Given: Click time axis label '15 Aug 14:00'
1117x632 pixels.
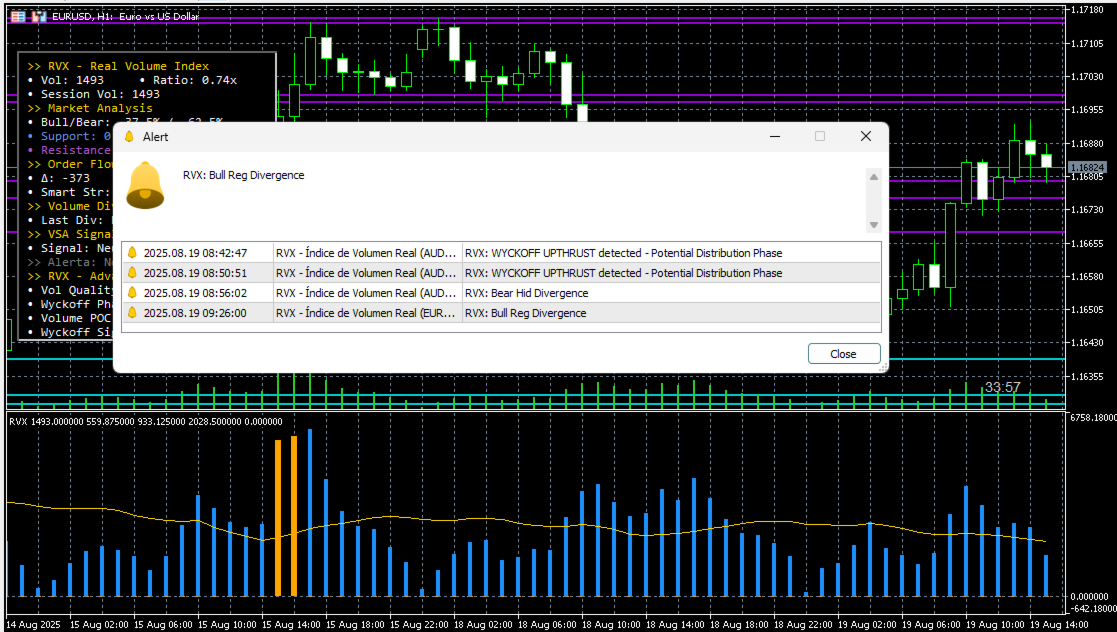Looking at the screenshot, I should coord(291,624).
